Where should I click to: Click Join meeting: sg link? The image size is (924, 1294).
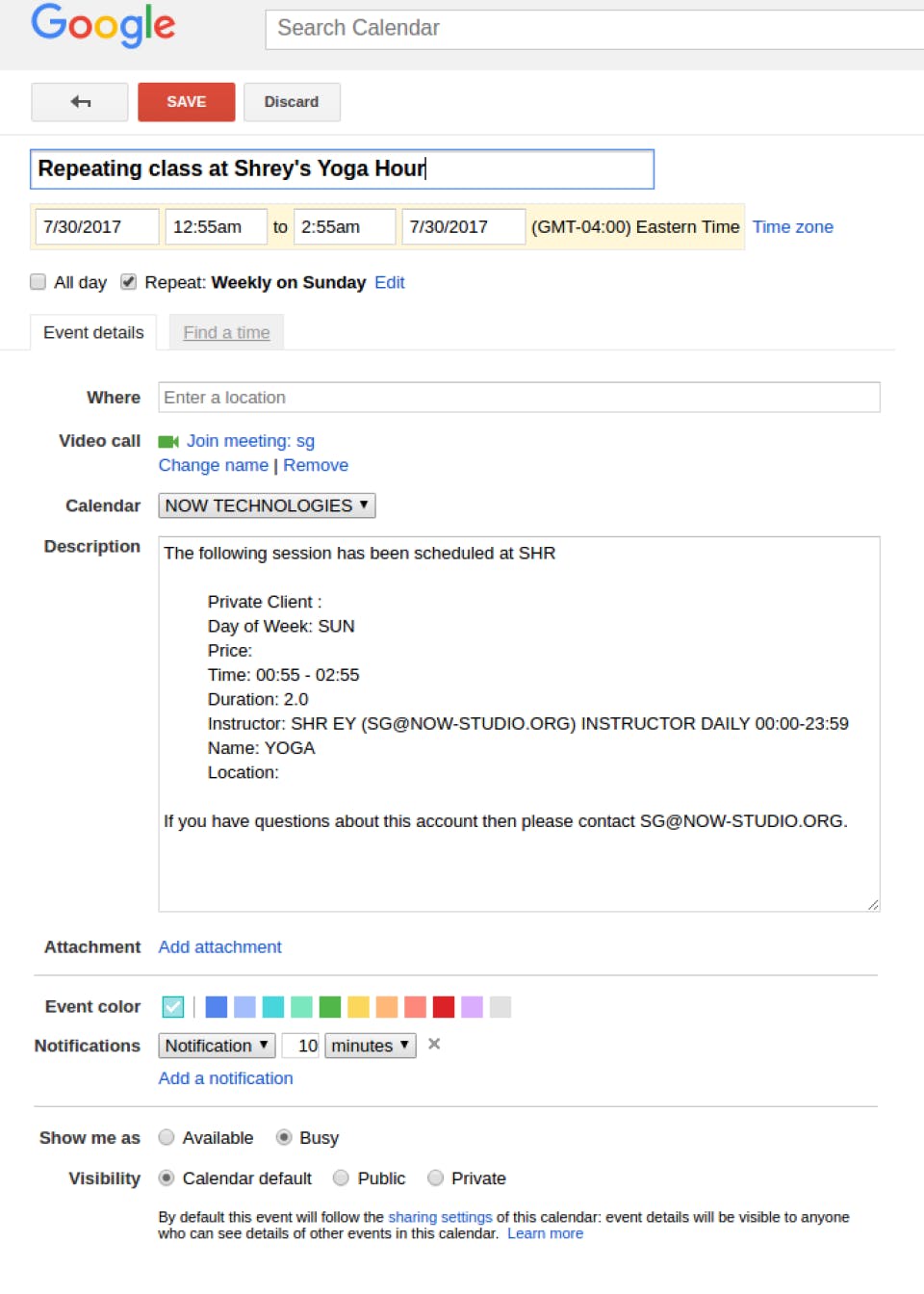click(x=250, y=441)
